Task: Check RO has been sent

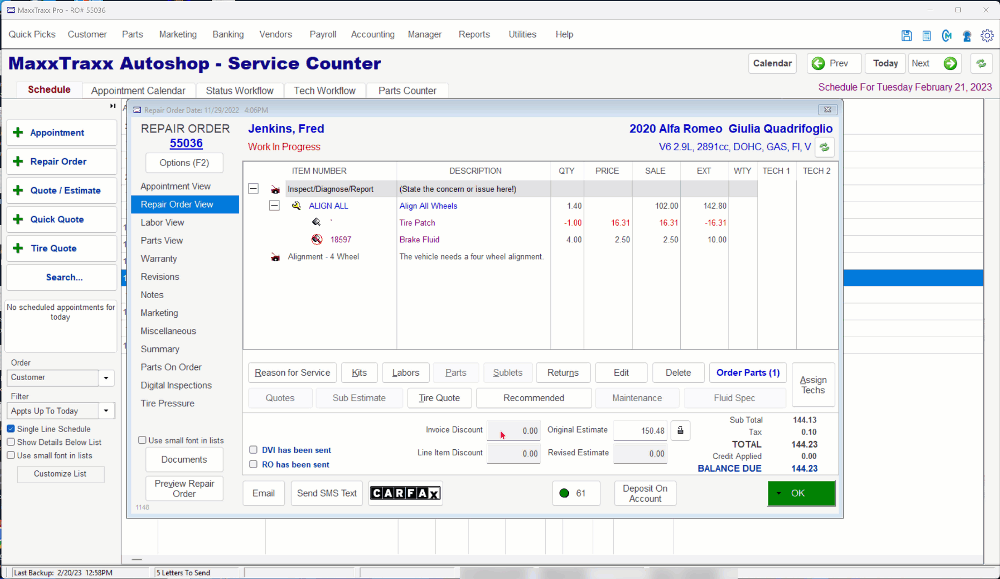Action: [253, 464]
